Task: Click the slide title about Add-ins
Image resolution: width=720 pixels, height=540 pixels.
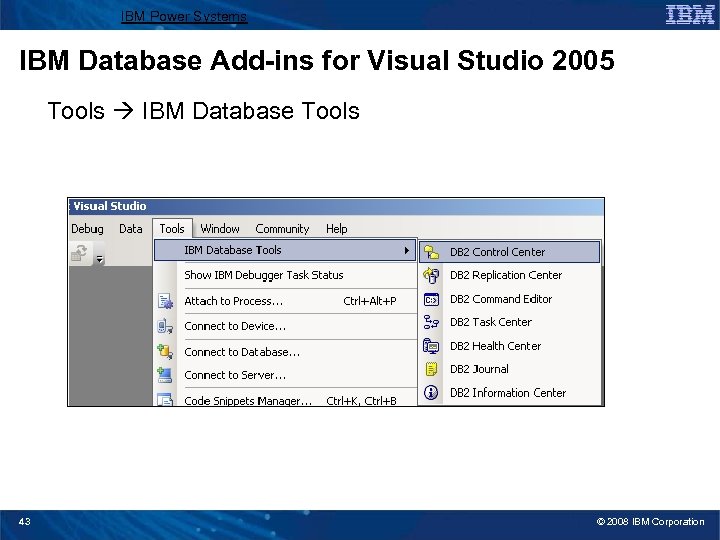Action: click(x=317, y=61)
